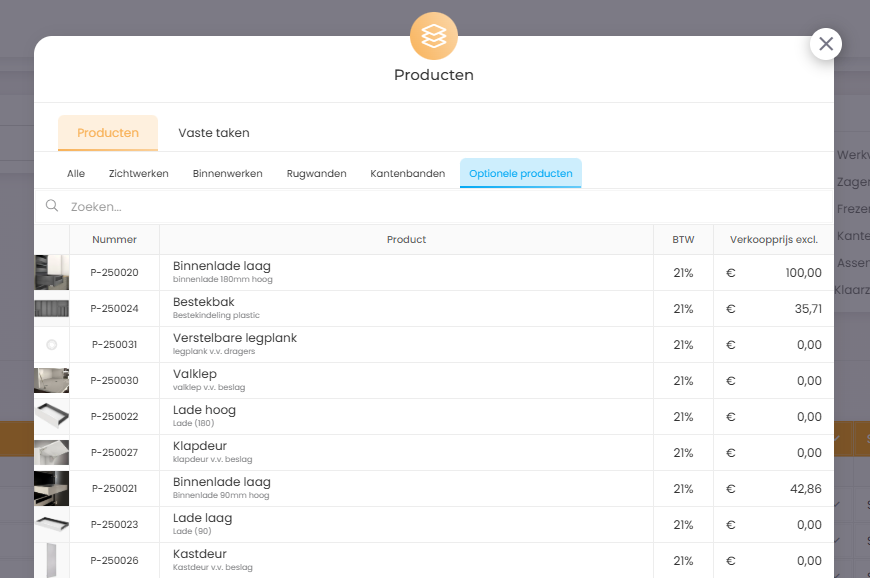The width and height of the screenshot is (870, 578).
Task: Click the Klapdeur product thumbnail
Action: 52,452
